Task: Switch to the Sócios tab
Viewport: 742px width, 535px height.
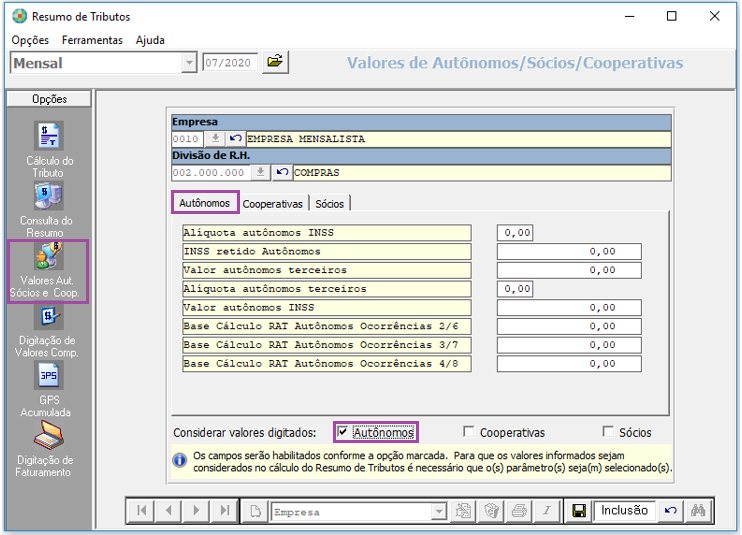Action: point(330,204)
